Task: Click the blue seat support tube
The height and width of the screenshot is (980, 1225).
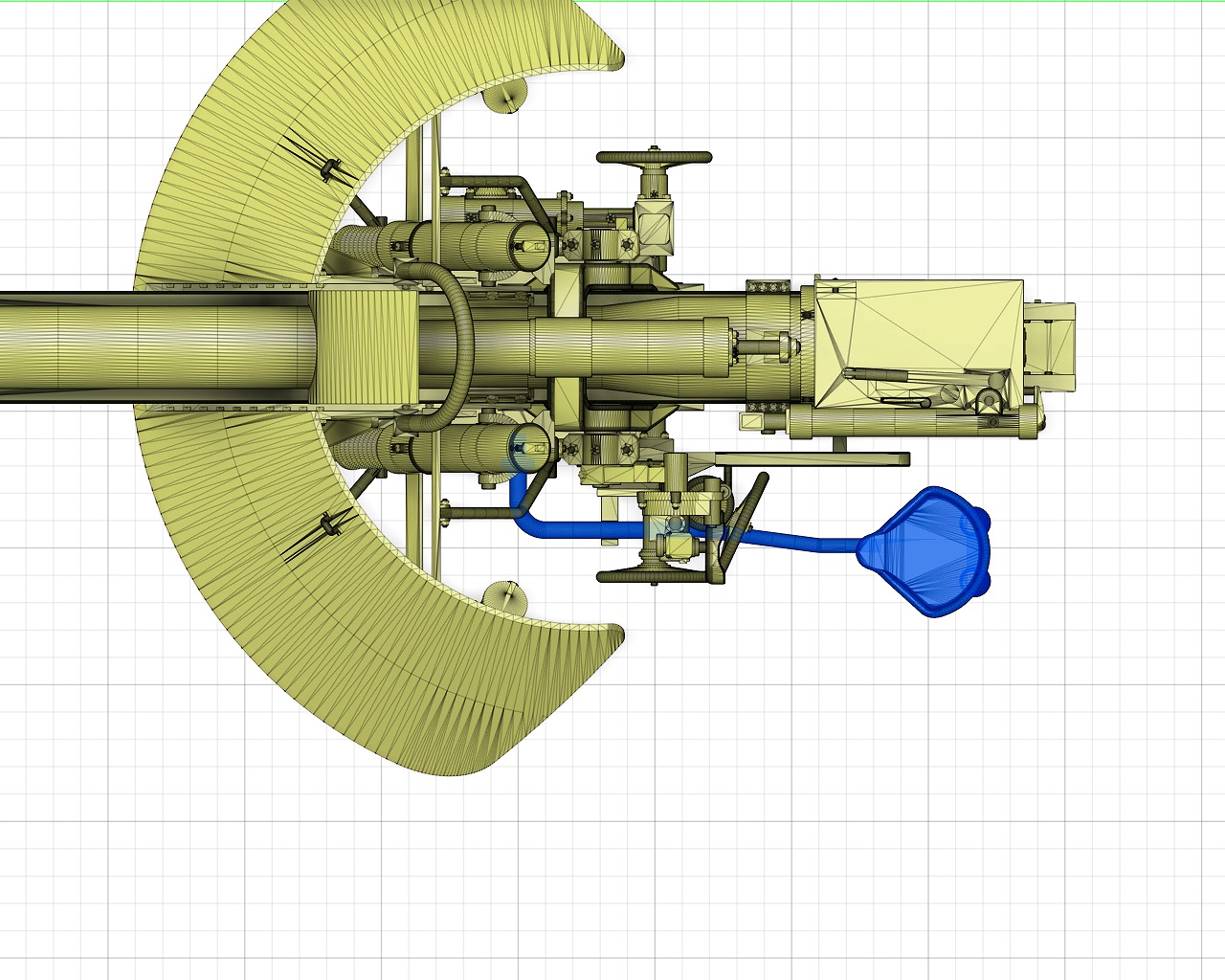Action: 584,528
